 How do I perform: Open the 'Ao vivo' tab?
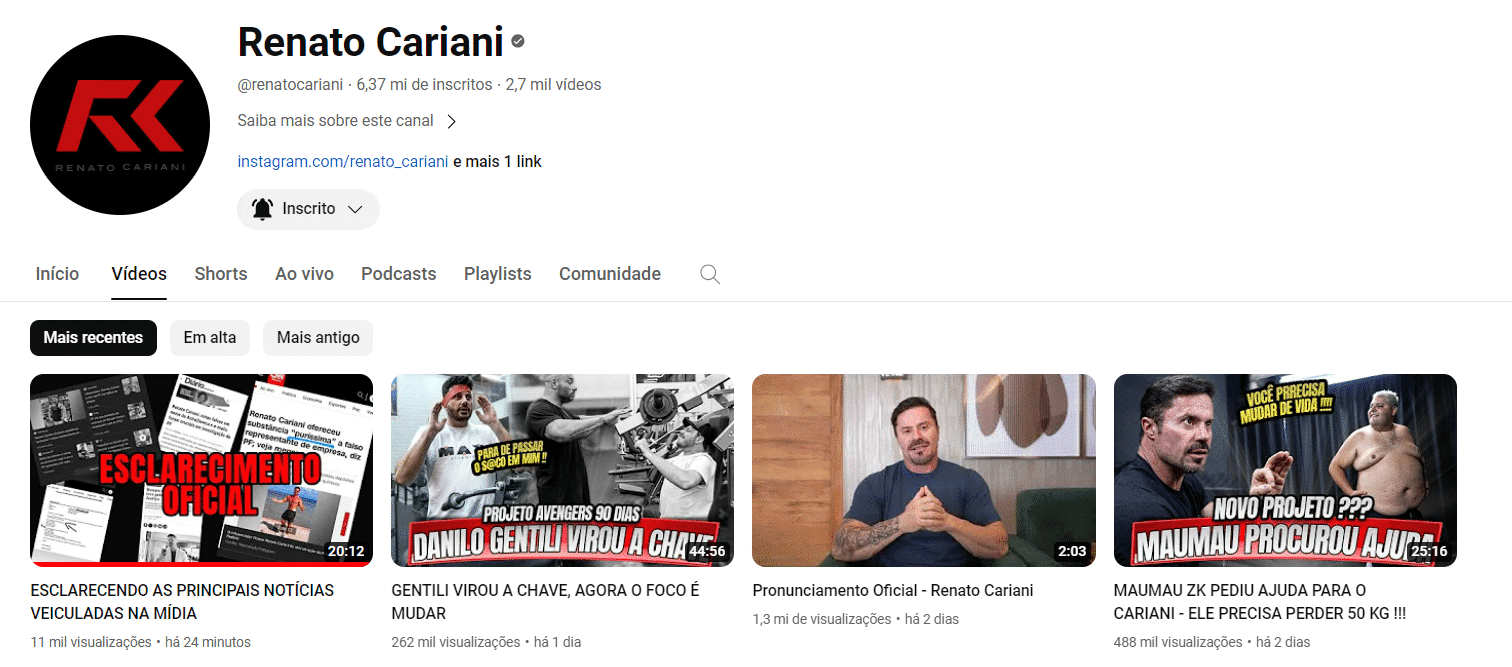point(304,273)
